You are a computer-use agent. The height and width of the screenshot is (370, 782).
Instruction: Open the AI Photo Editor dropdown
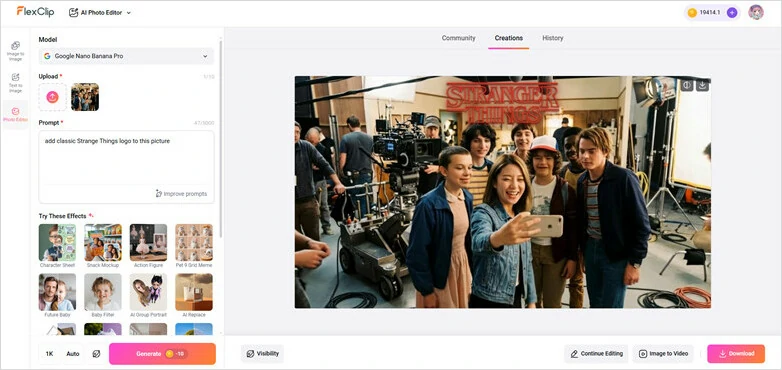point(100,12)
